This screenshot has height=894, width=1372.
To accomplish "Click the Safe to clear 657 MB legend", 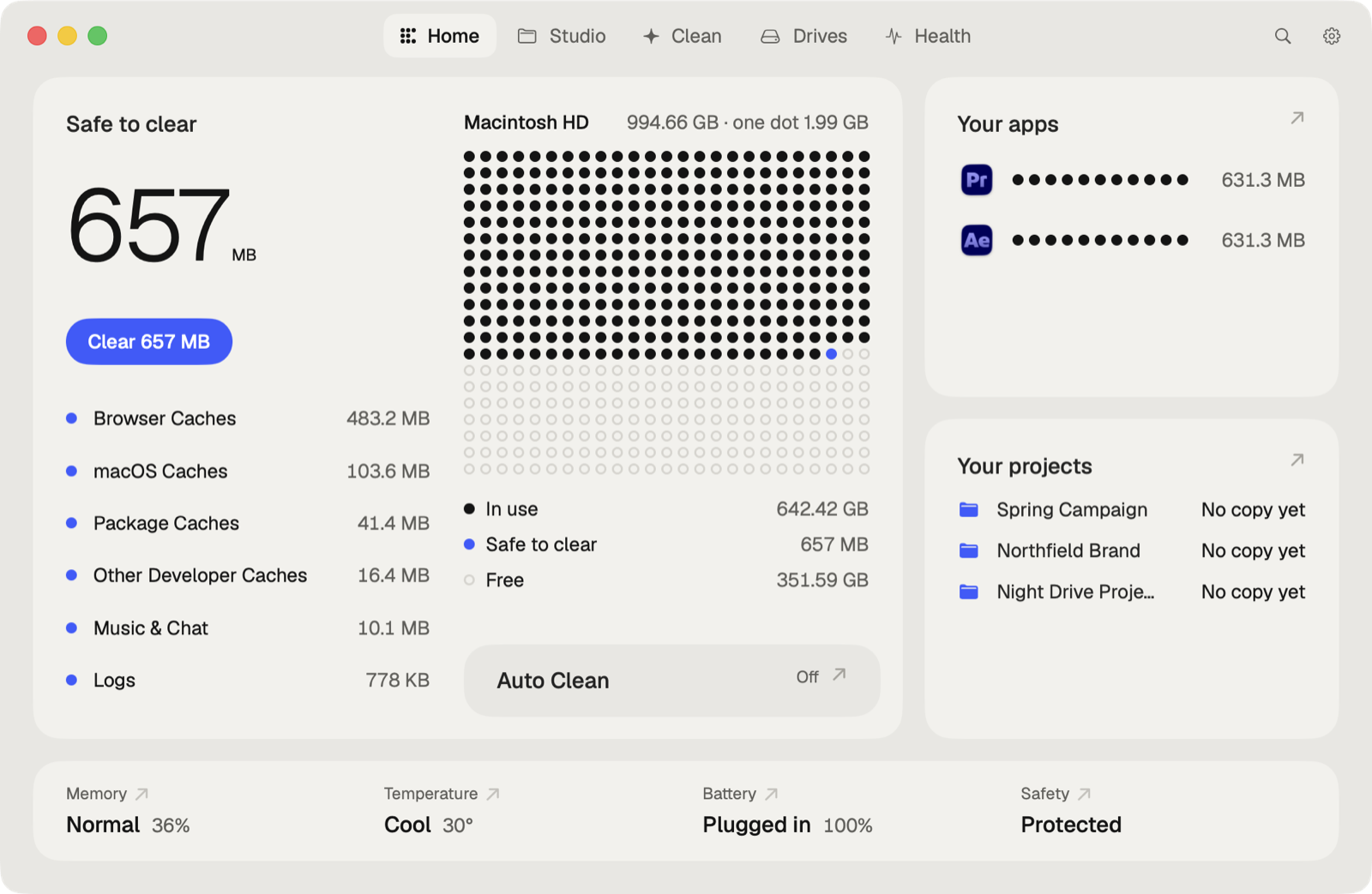I will 666,544.
